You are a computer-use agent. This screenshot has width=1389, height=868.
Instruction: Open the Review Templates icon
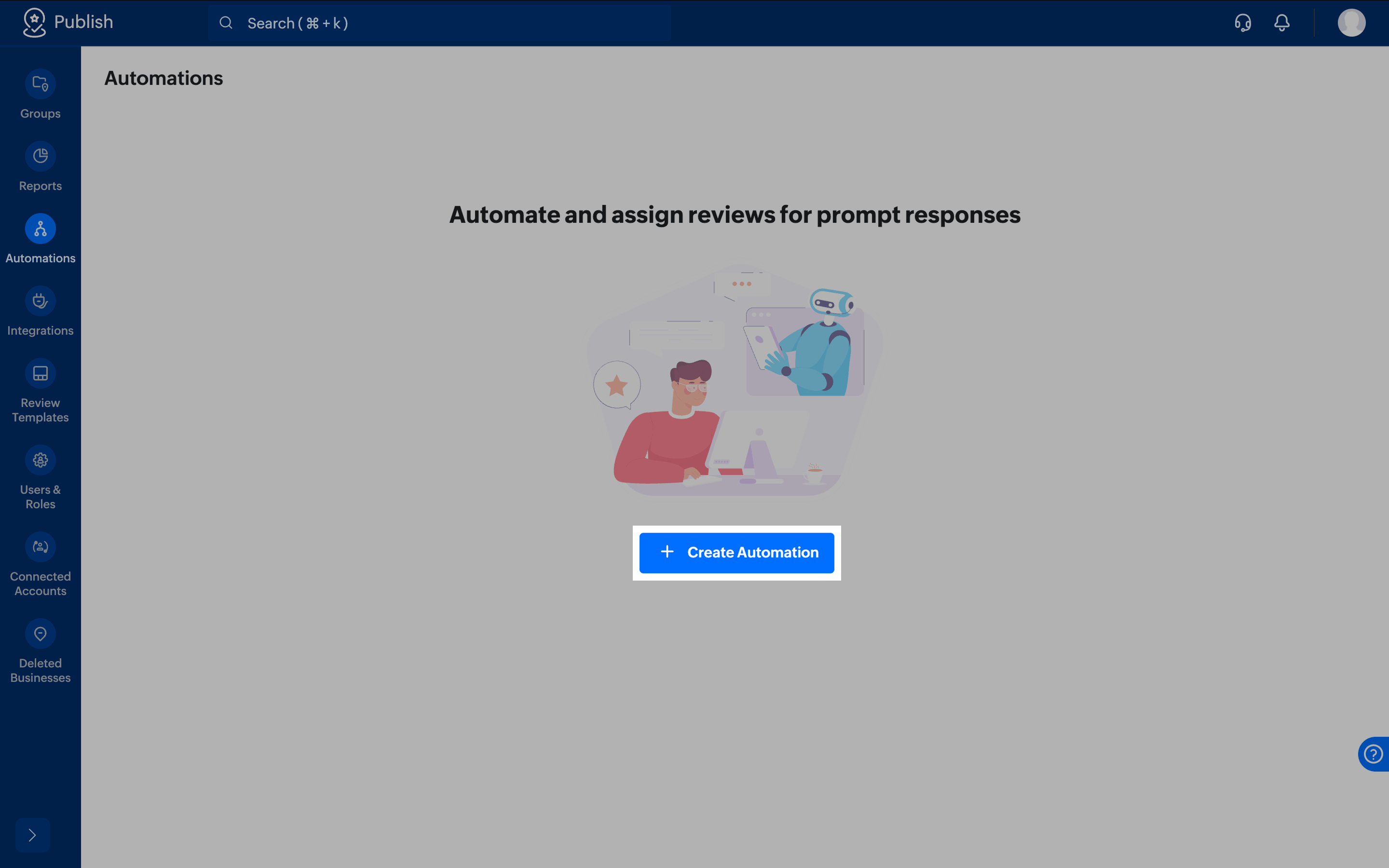click(x=40, y=373)
